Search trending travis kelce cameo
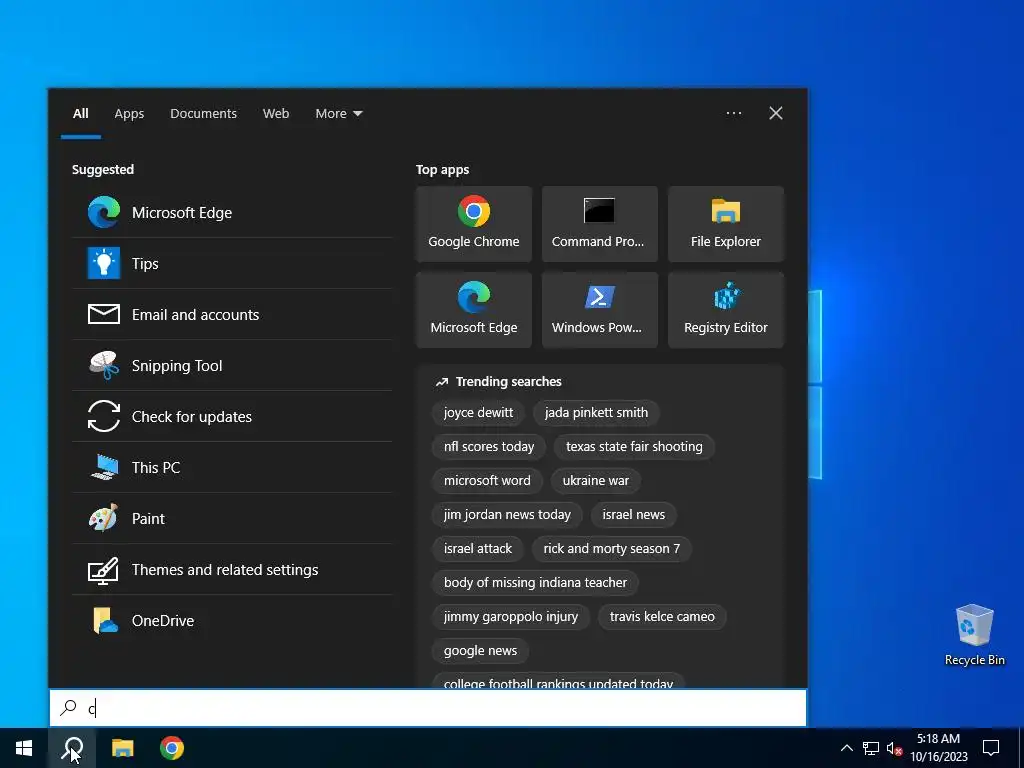The image size is (1024, 768). 662,616
